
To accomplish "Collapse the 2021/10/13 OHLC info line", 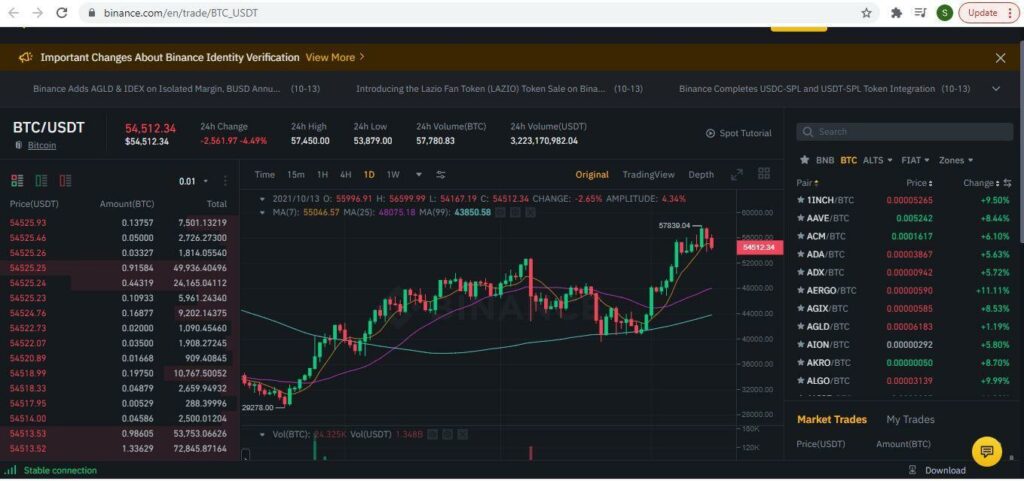I will pos(263,198).
